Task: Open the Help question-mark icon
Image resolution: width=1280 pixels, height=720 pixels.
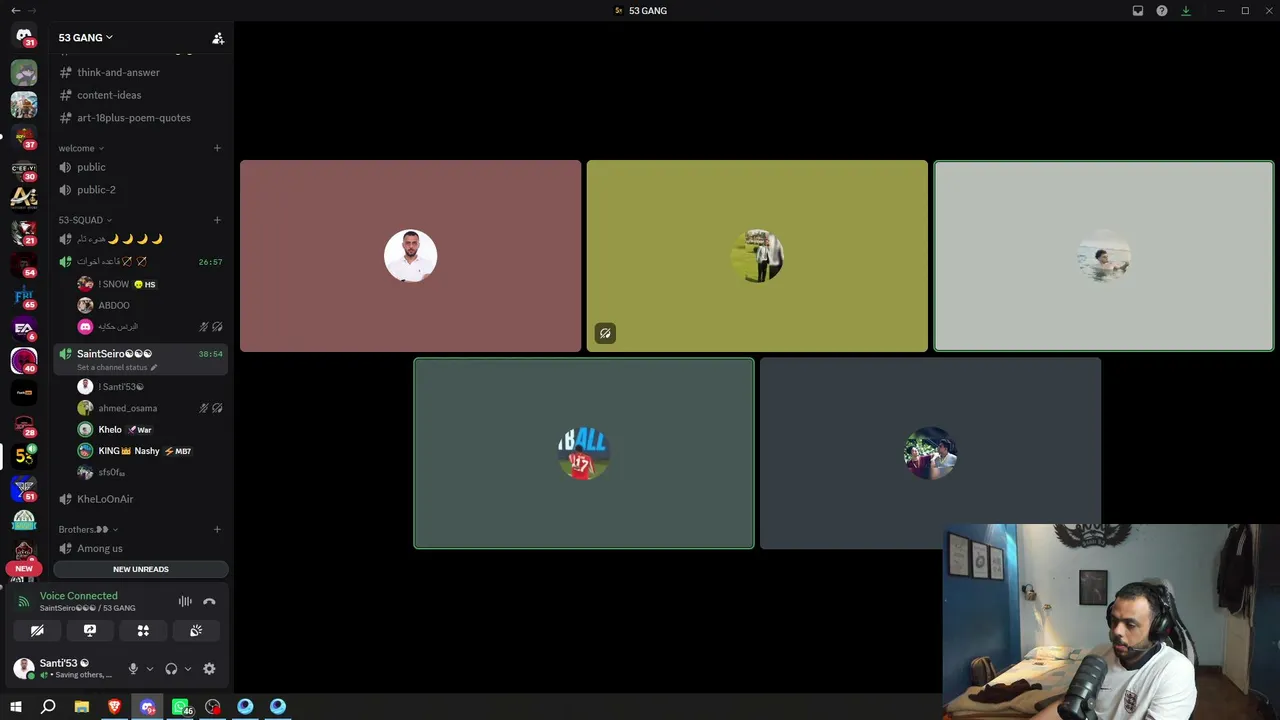Action: click(1162, 11)
